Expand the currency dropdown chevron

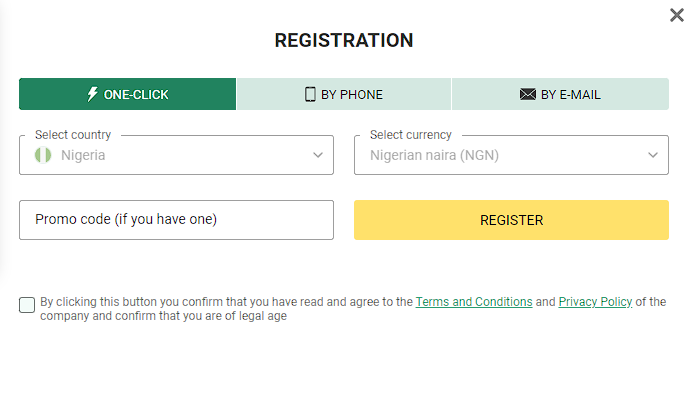(653, 155)
